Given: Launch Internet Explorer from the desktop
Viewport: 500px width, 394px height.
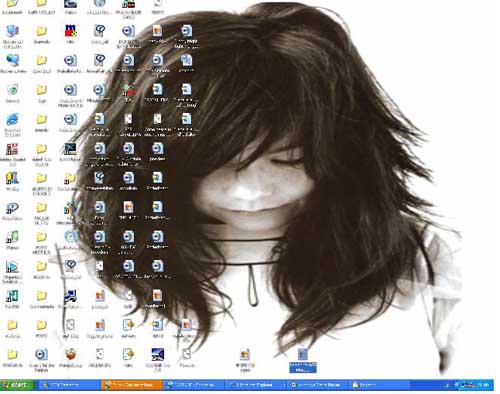Looking at the screenshot, I should 12,119.
